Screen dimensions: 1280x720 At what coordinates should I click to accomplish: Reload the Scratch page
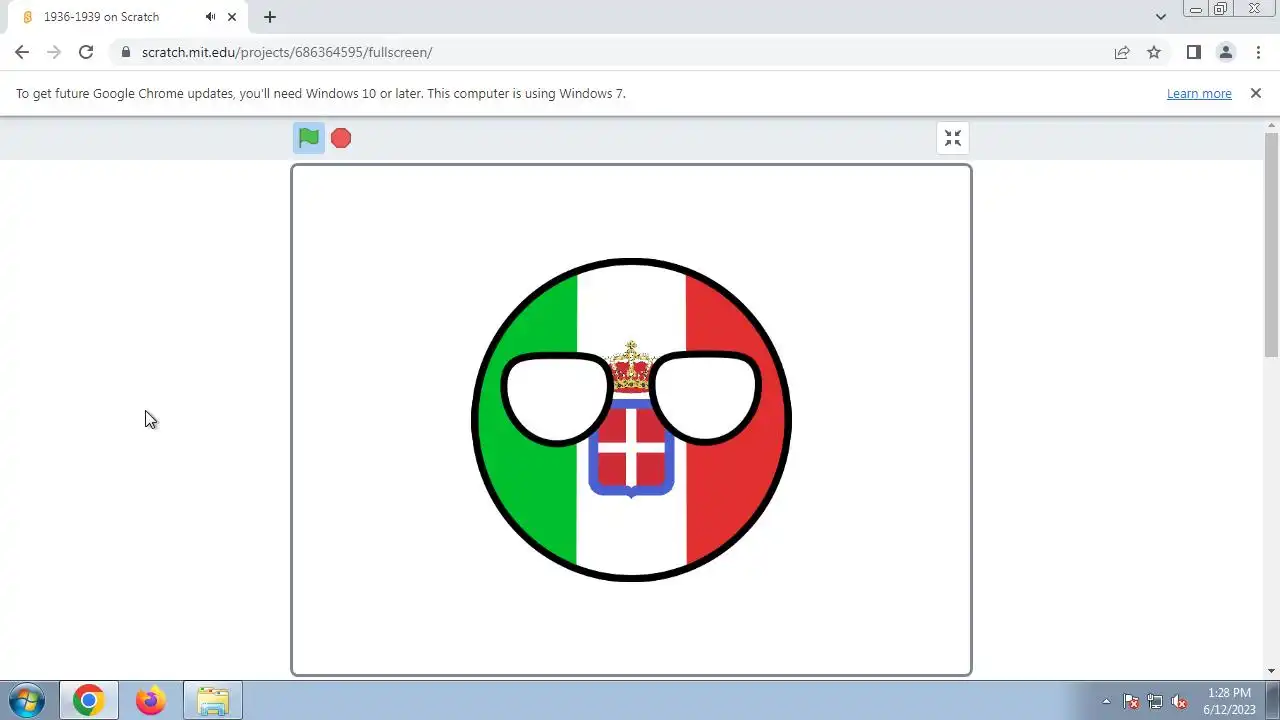click(86, 52)
